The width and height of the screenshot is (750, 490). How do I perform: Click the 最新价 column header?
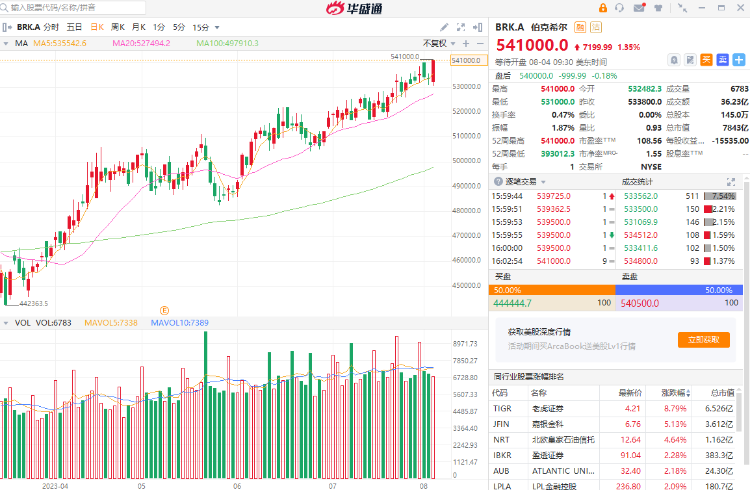tap(630, 393)
